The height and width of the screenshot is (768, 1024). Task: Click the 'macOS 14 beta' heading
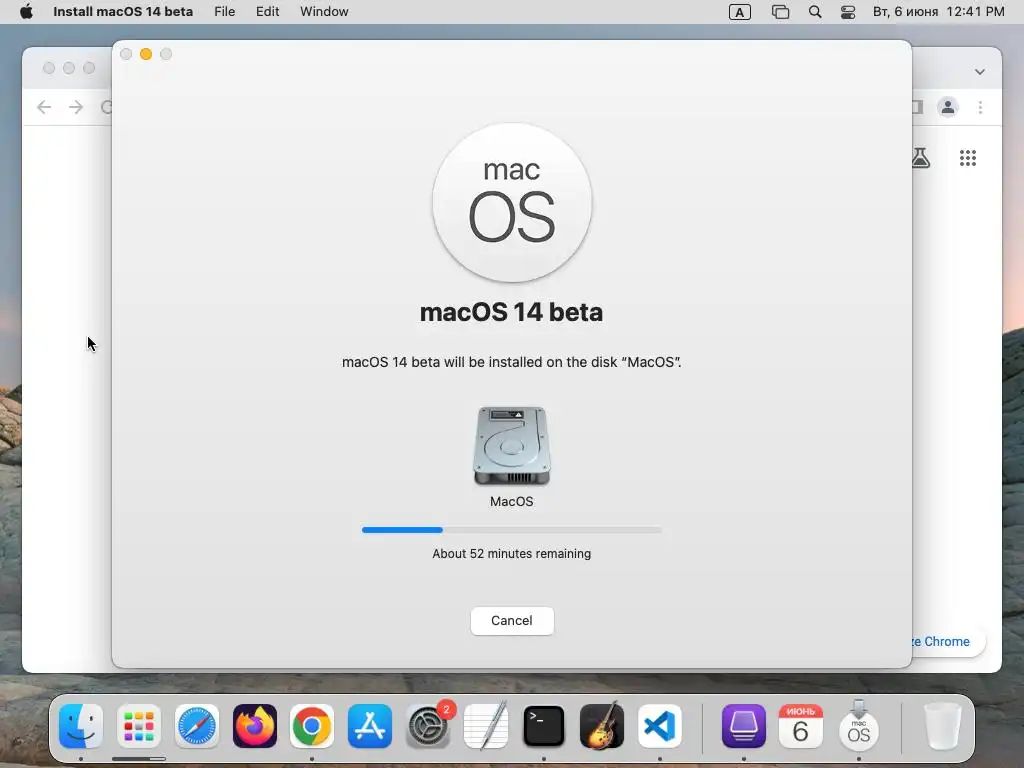(x=511, y=312)
